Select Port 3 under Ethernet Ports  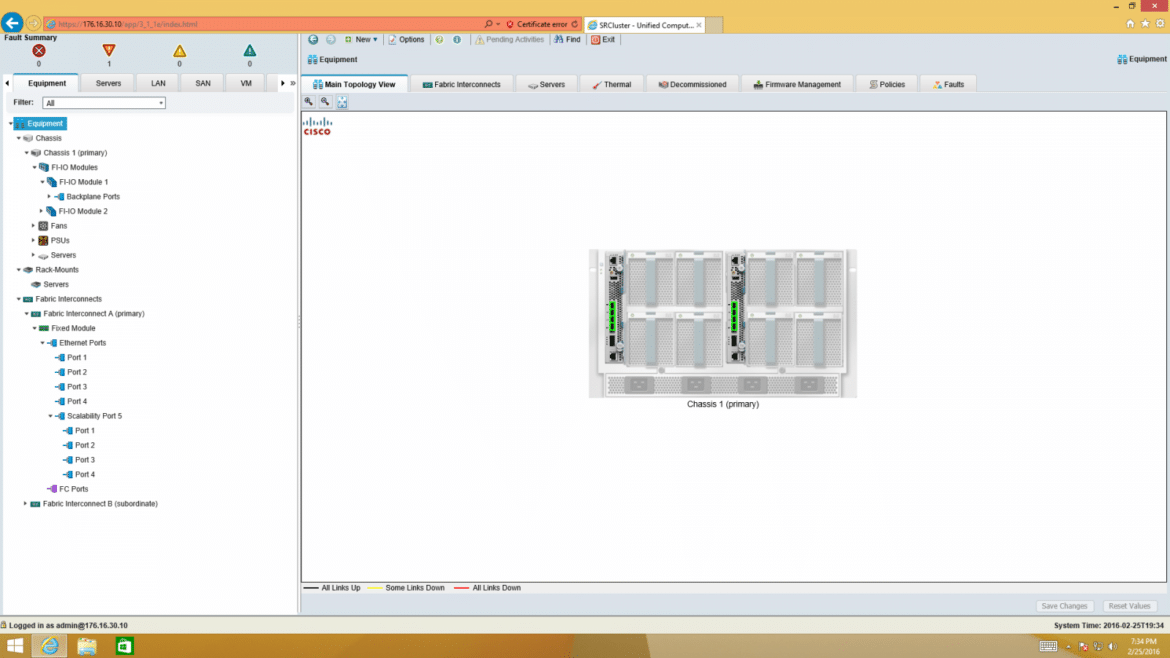pos(77,387)
